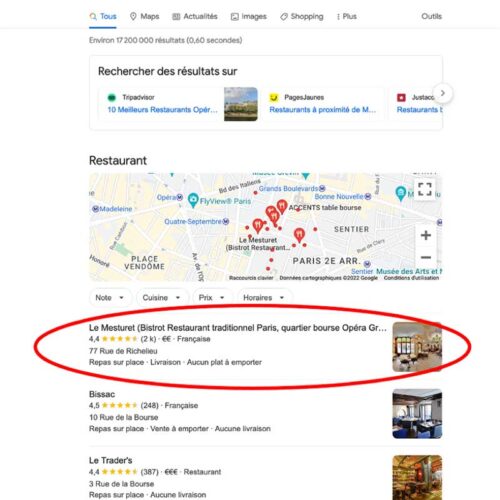
Task: Open the Le Mesturet restaurant listing
Action: click(x=238, y=328)
